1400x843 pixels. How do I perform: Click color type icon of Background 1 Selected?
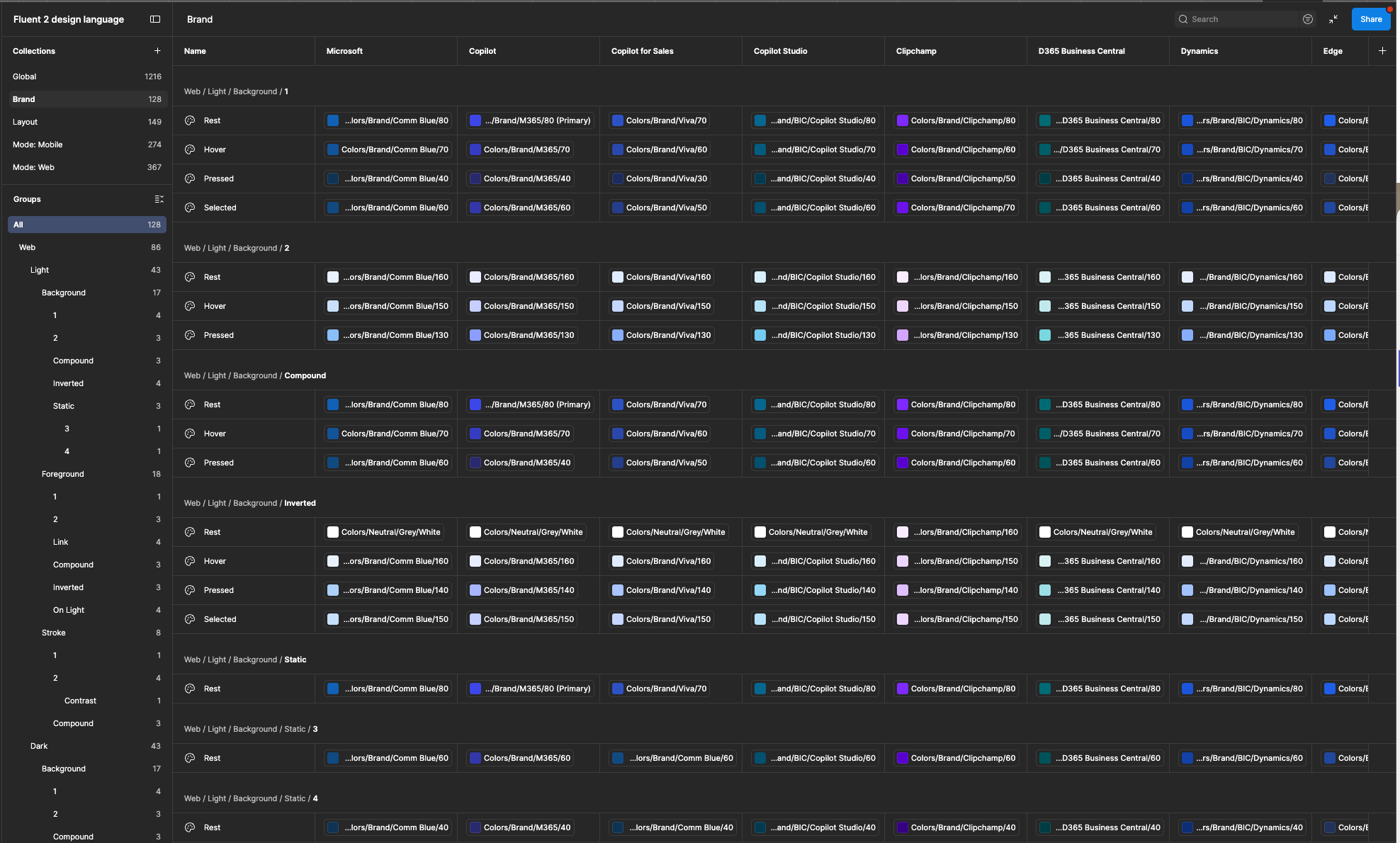pyautogui.click(x=190, y=208)
